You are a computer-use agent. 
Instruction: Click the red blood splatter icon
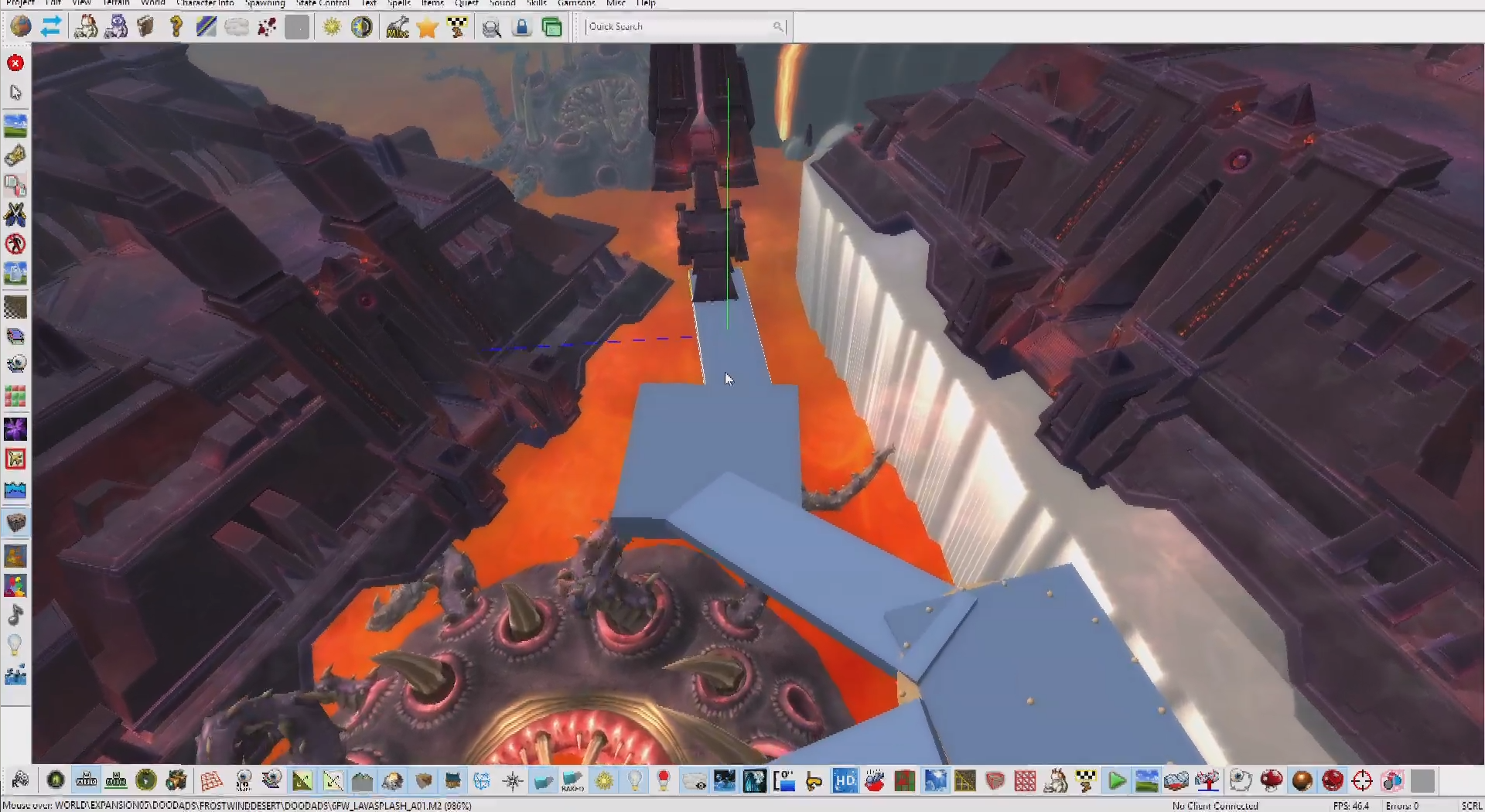click(267, 27)
